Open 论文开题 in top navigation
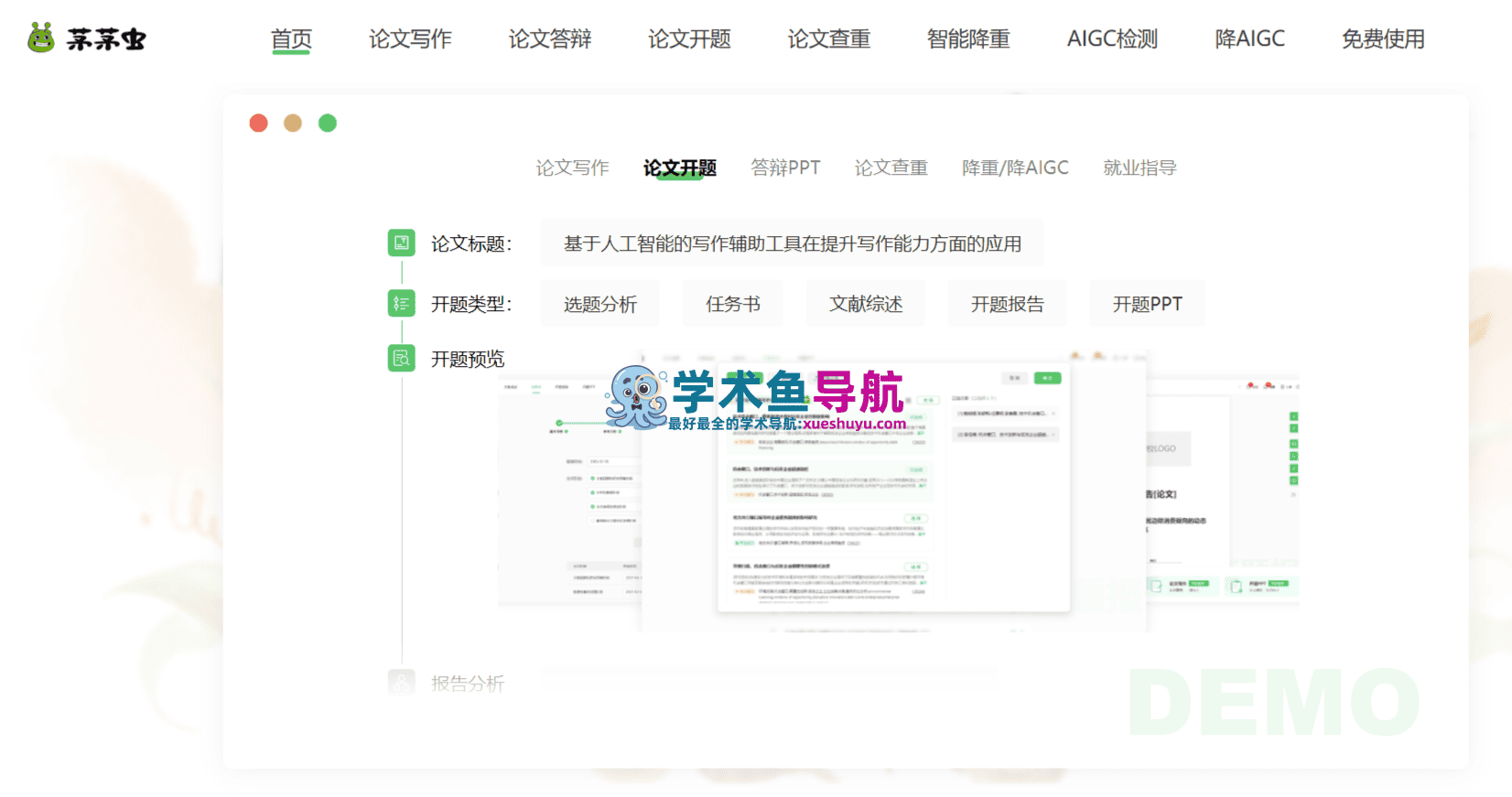The height and width of the screenshot is (797, 1512). coord(689,39)
